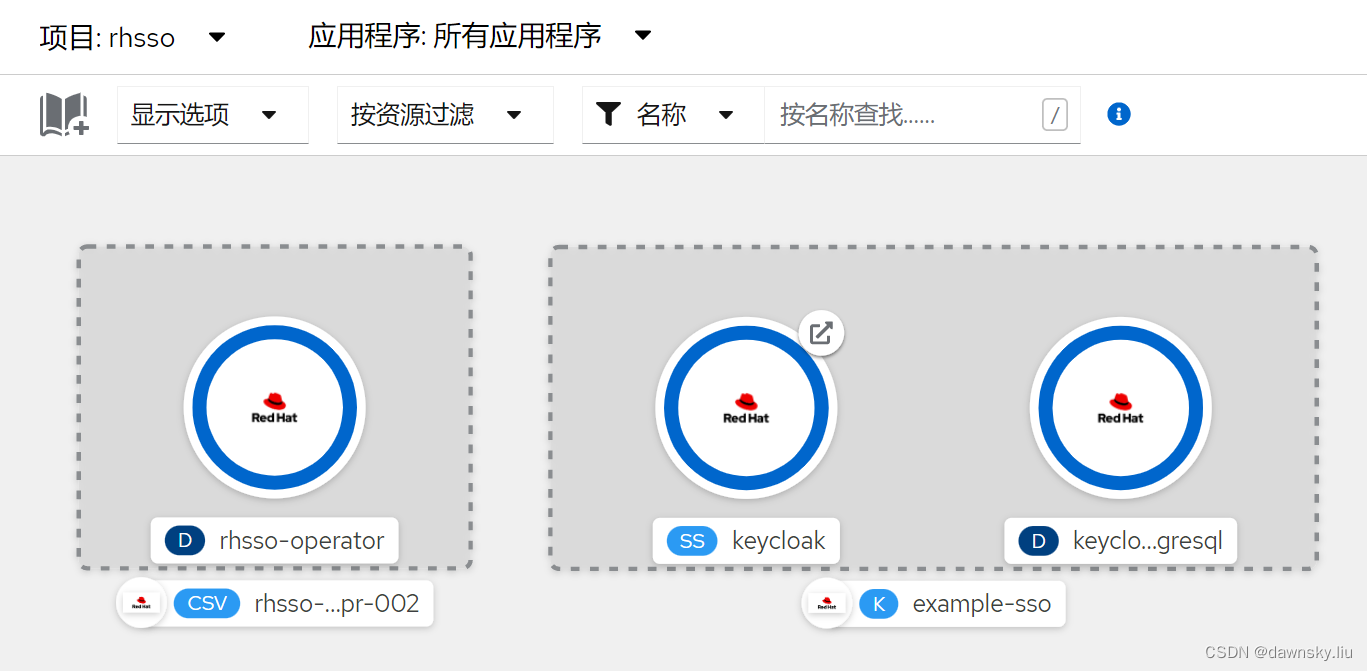Viewport: 1367px width, 671px height.
Task: Focus the find-by-name search field
Action: coord(922,115)
